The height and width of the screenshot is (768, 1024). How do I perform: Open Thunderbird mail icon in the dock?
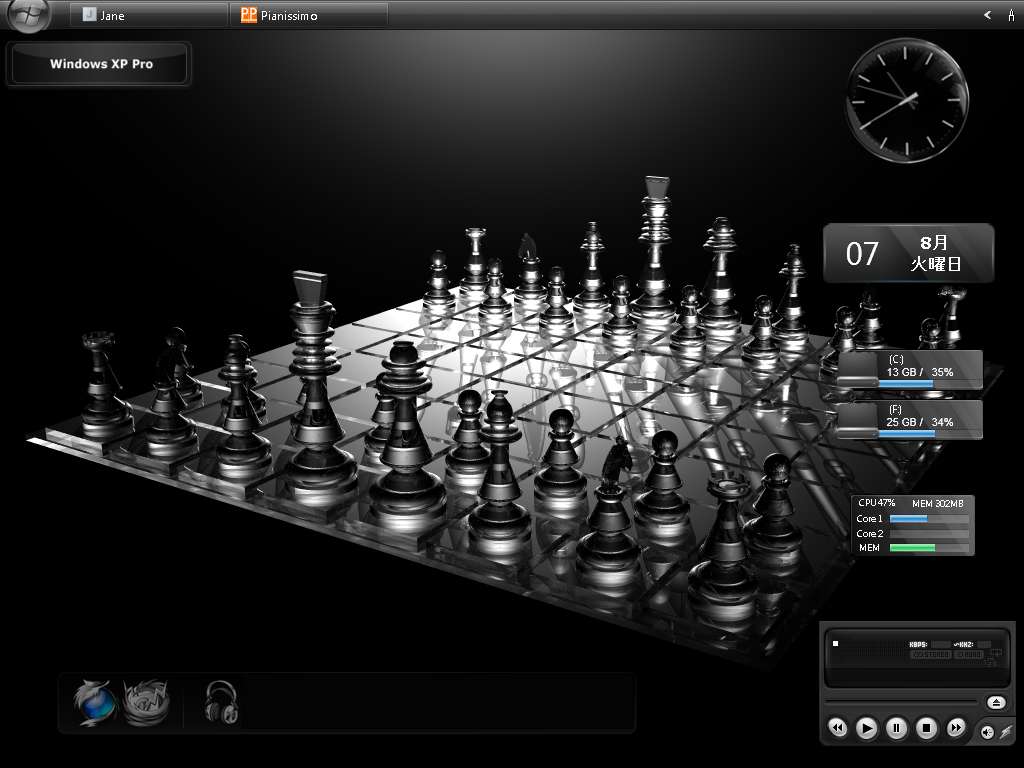146,702
